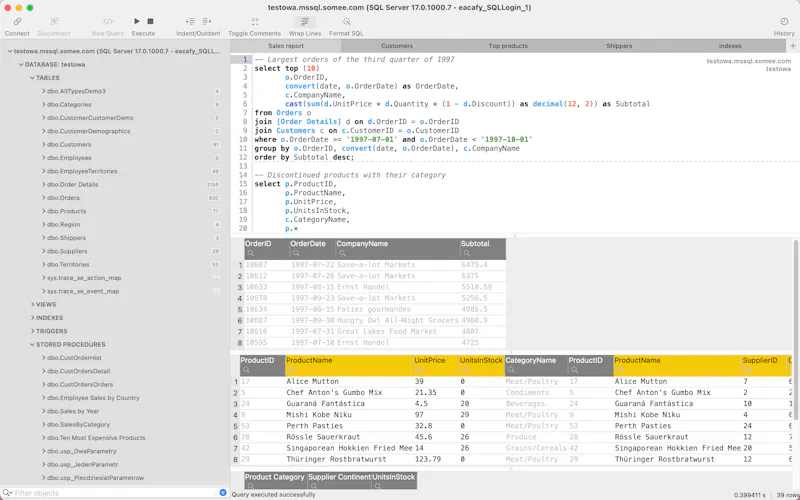Click the Outdent icon in toolbar
Image resolution: width=800 pixels, height=500 pixels.
point(207,21)
